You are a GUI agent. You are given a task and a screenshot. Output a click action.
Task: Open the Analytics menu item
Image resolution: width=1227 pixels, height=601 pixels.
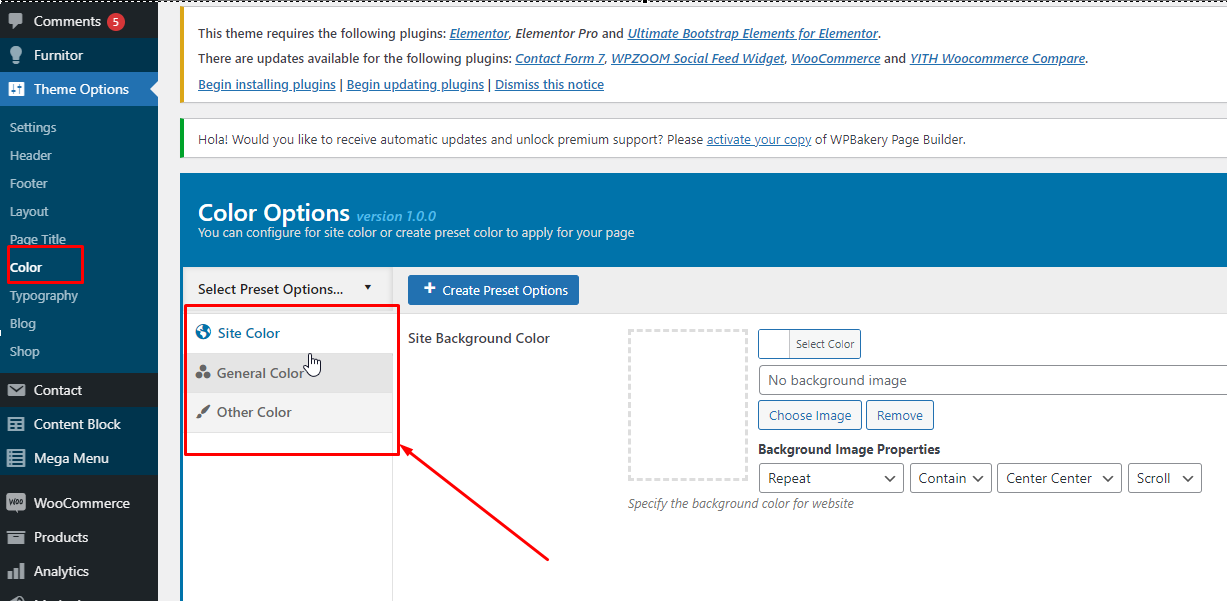pos(79,571)
